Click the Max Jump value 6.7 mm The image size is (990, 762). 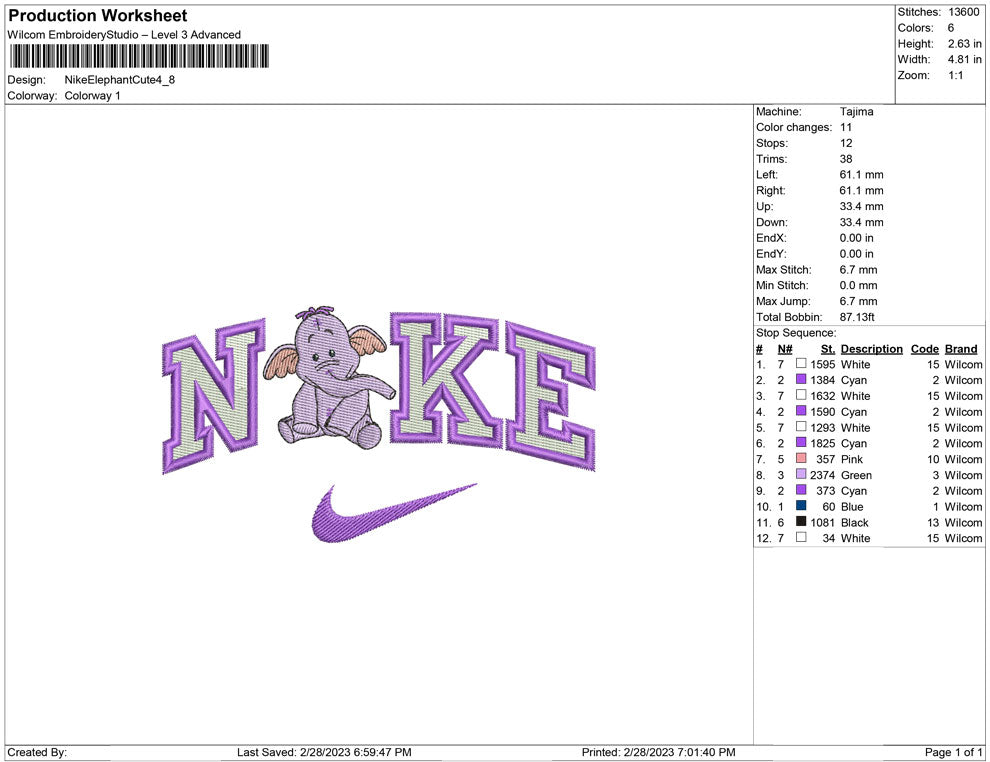coord(858,301)
